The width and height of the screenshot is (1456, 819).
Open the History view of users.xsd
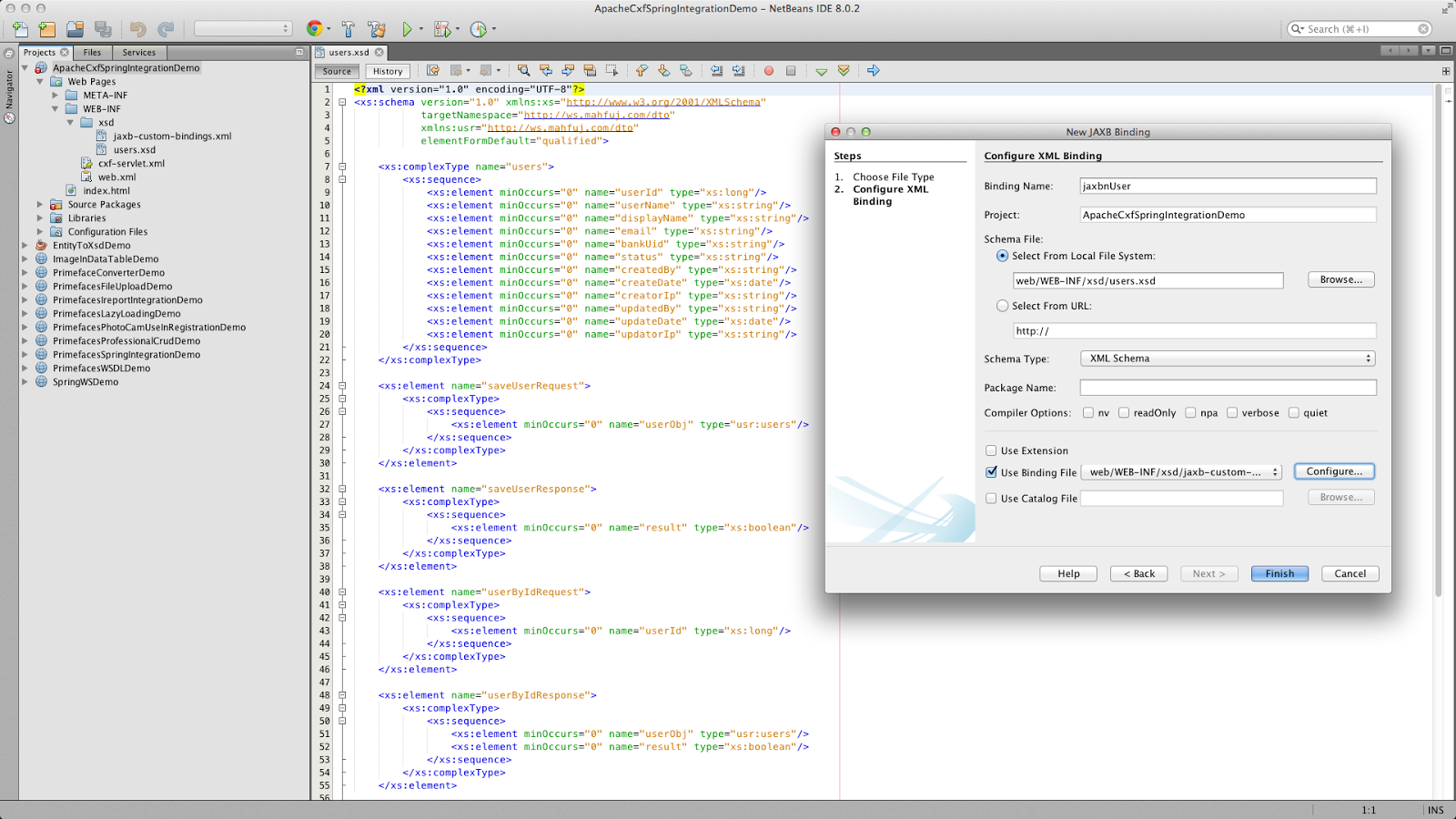click(388, 70)
